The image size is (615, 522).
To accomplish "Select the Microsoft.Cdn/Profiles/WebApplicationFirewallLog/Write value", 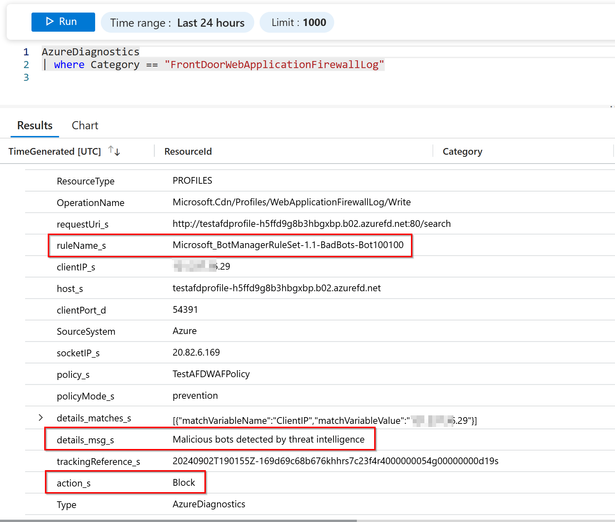I will (291, 202).
